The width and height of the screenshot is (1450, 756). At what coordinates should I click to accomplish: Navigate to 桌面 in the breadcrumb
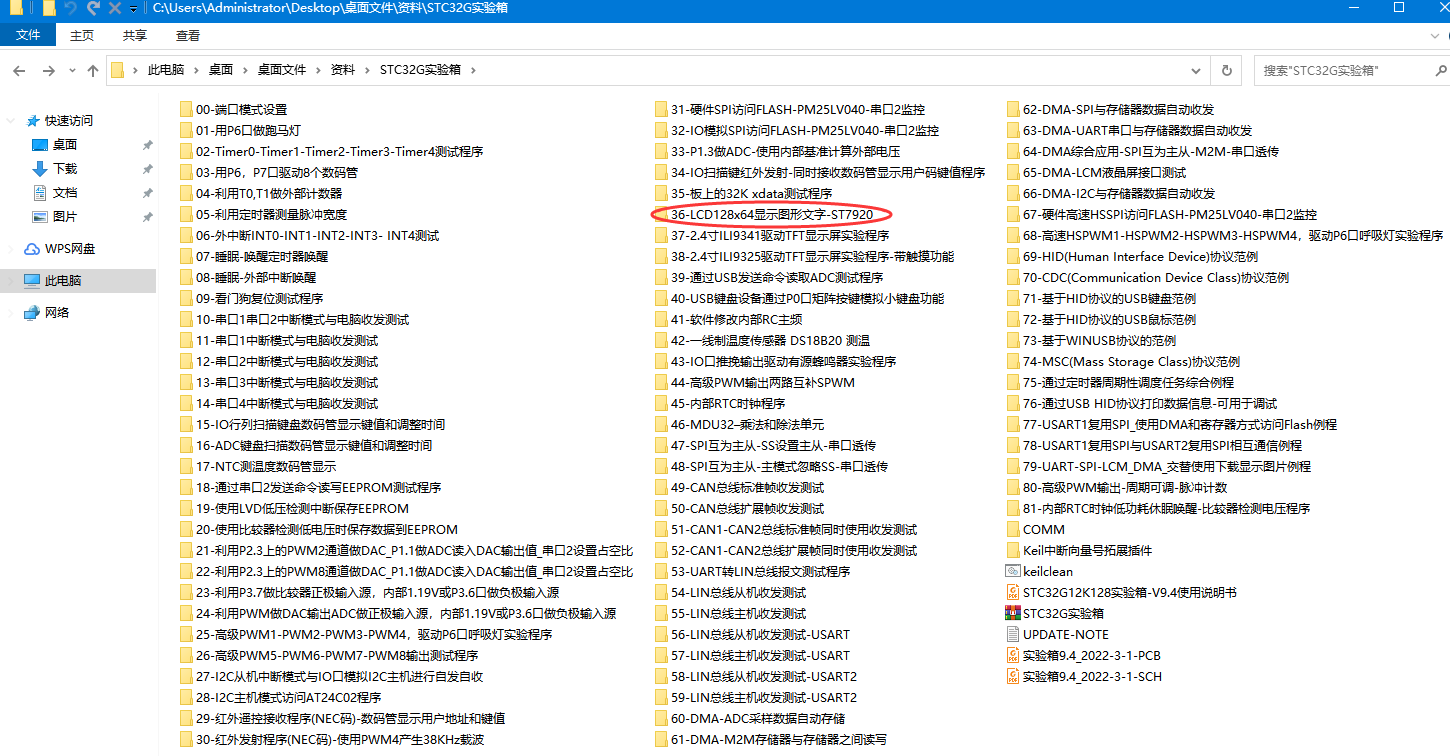pos(221,70)
